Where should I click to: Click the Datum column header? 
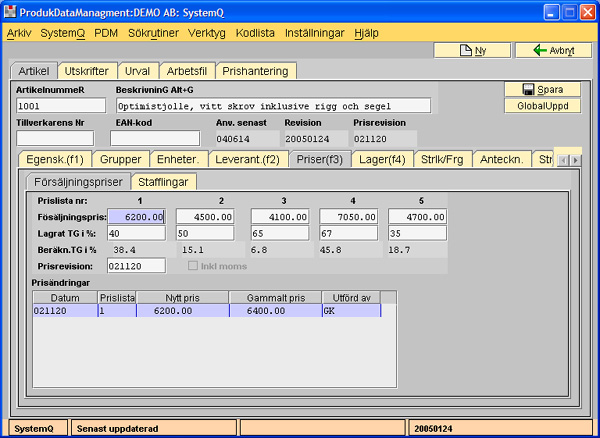(x=65, y=298)
